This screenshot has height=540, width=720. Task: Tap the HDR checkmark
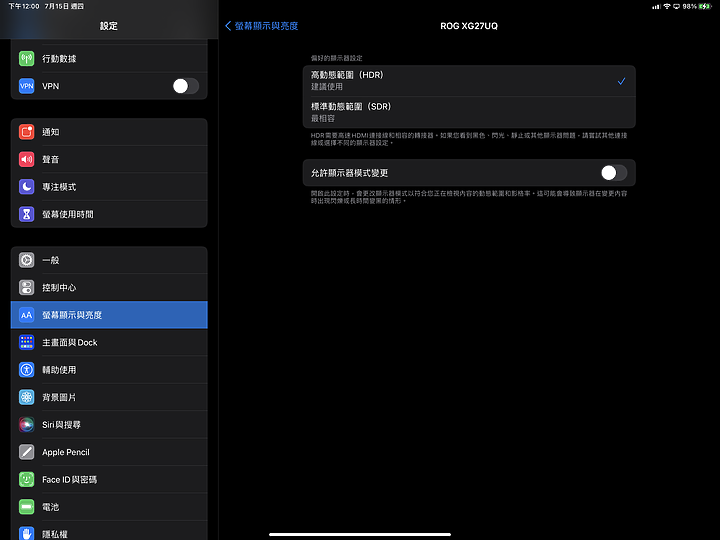click(621, 81)
